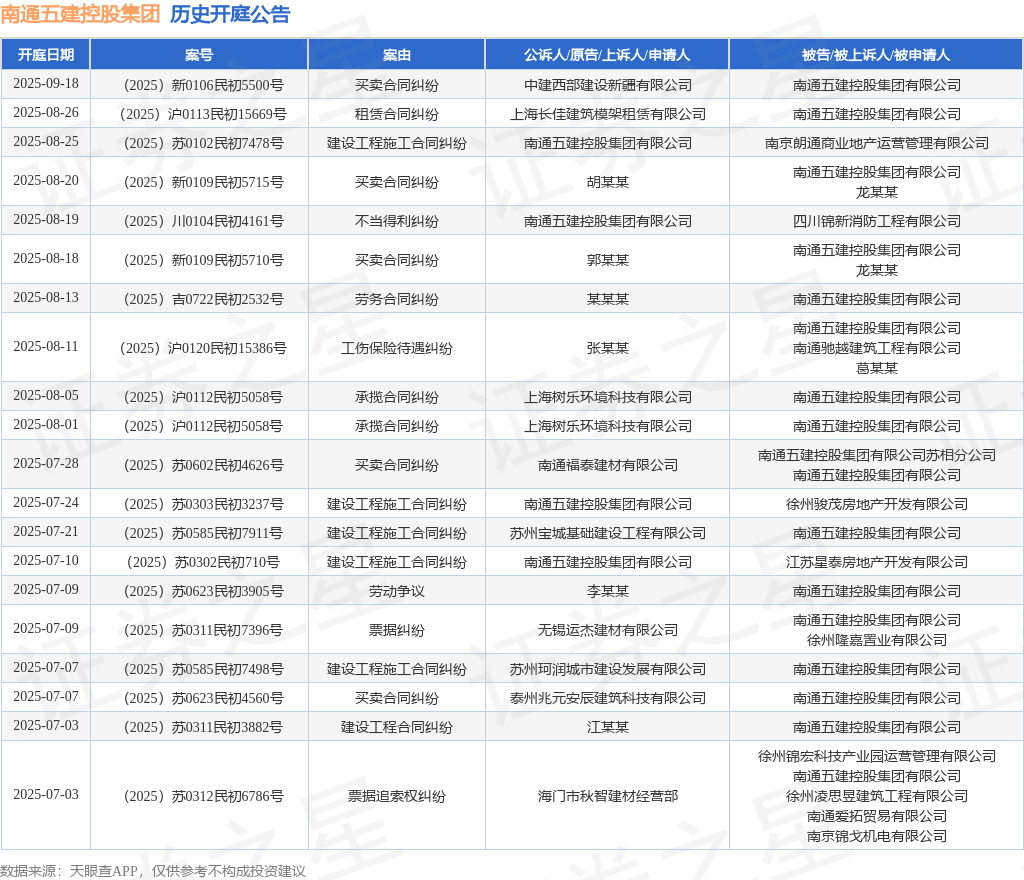Click the 数据来源 footer note
The width and height of the screenshot is (1024, 880).
153,872
